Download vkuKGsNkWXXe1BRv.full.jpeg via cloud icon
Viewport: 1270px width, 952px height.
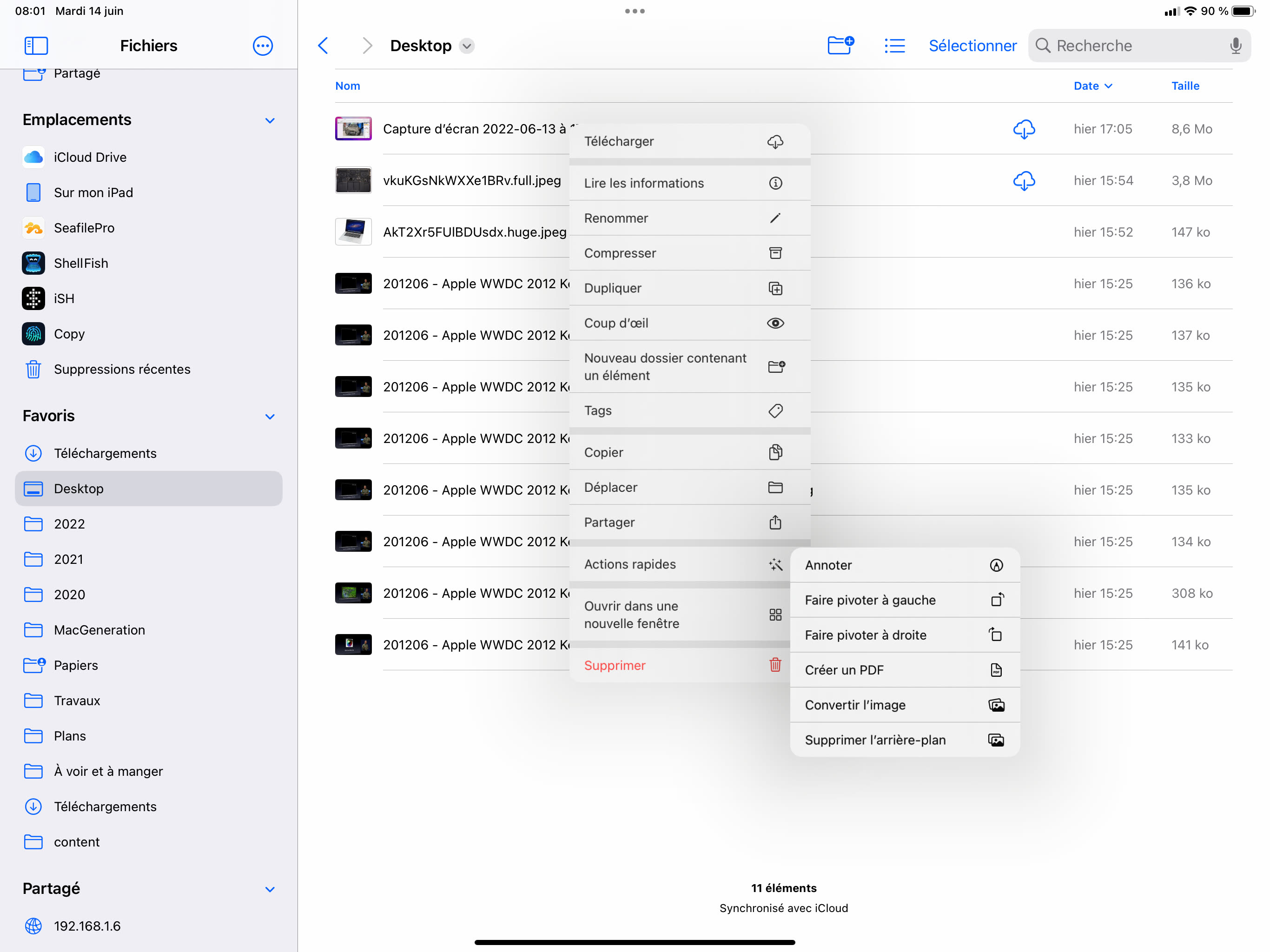click(x=1024, y=180)
